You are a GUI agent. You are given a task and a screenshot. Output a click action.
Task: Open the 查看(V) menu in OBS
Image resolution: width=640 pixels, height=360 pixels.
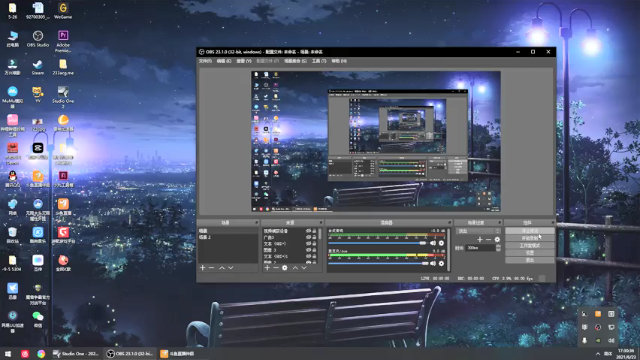point(244,61)
